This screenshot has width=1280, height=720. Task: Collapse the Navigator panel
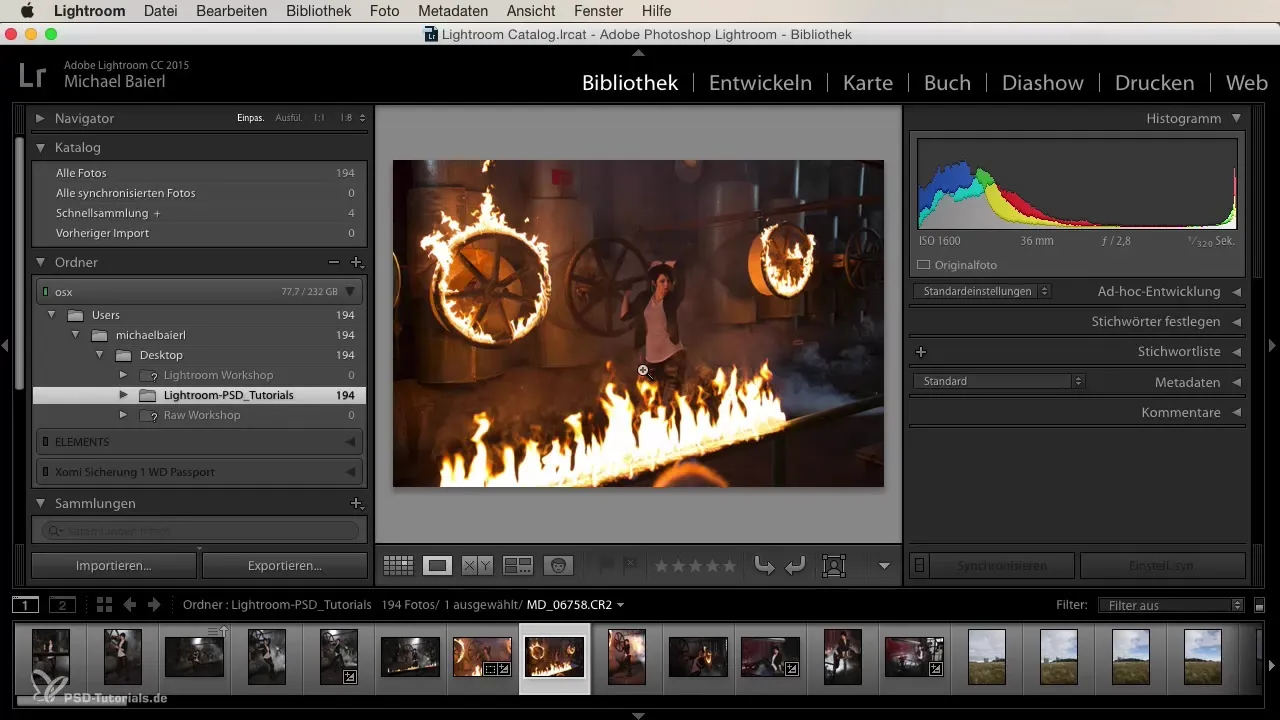[41, 118]
